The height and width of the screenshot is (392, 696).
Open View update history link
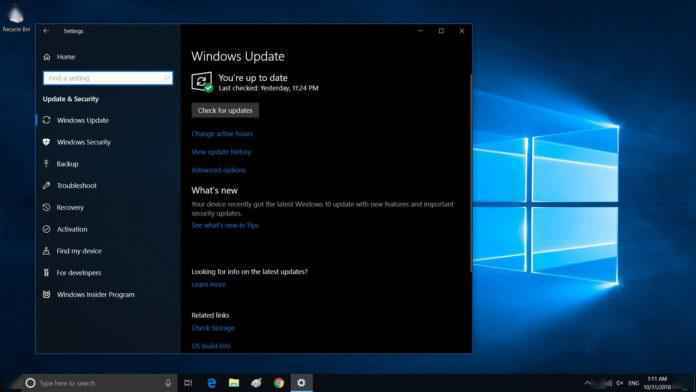(221, 152)
